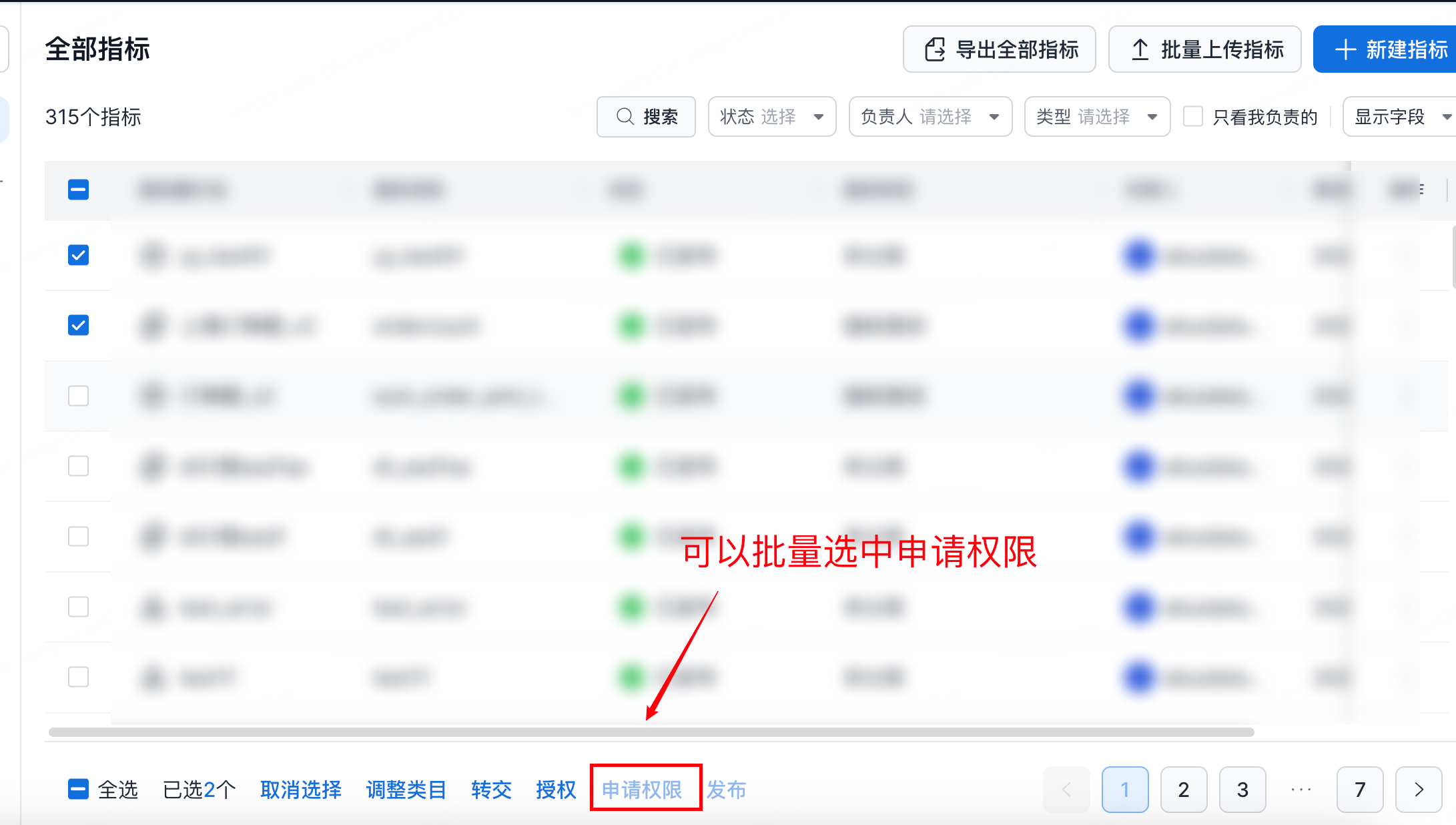
Task: Click 取消选择 to clear the selection
Action: point(300,790)
